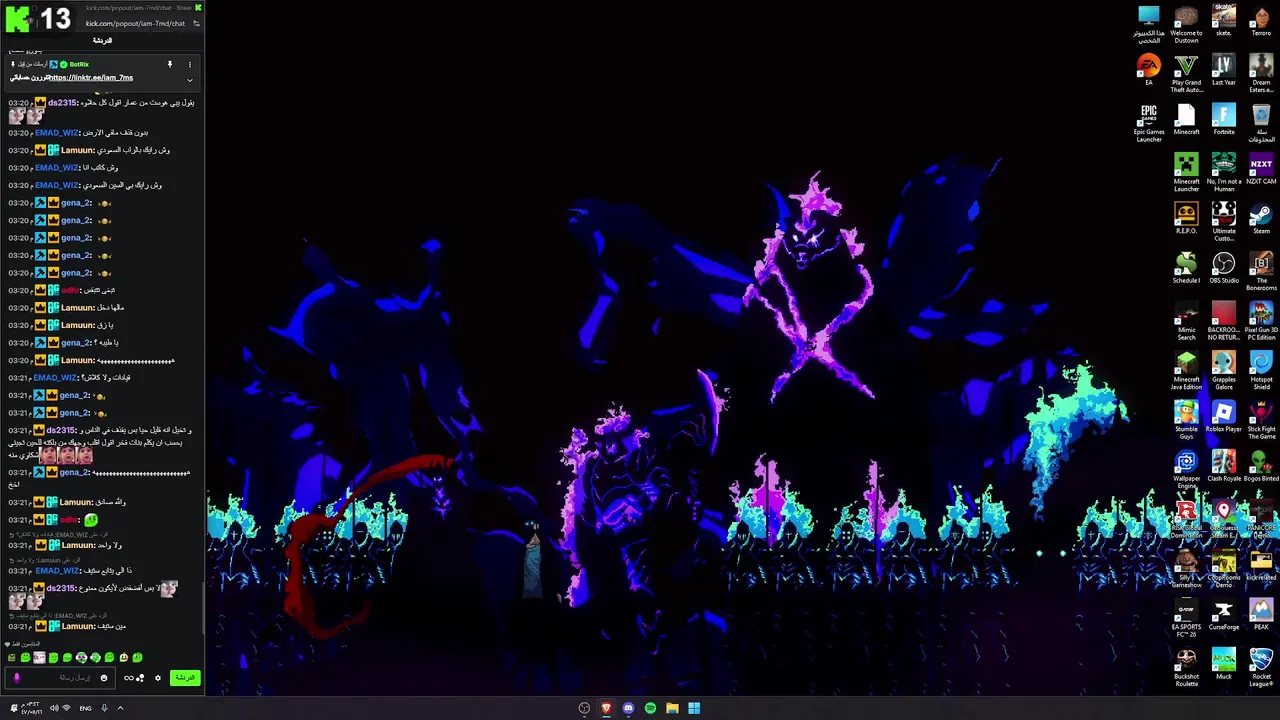
Task: Open the Wallpaper Engine shortcut
Action: 1186,469
